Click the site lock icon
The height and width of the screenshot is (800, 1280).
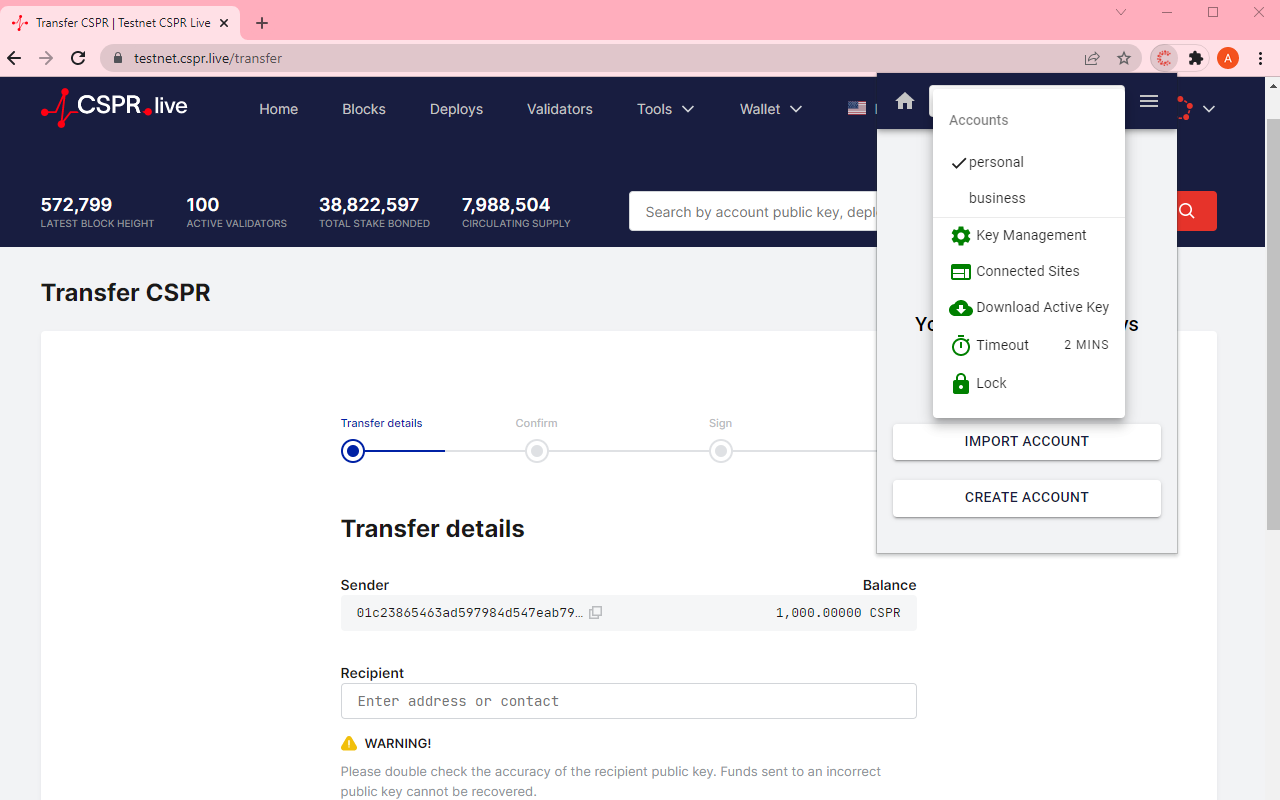pos(118,58)
